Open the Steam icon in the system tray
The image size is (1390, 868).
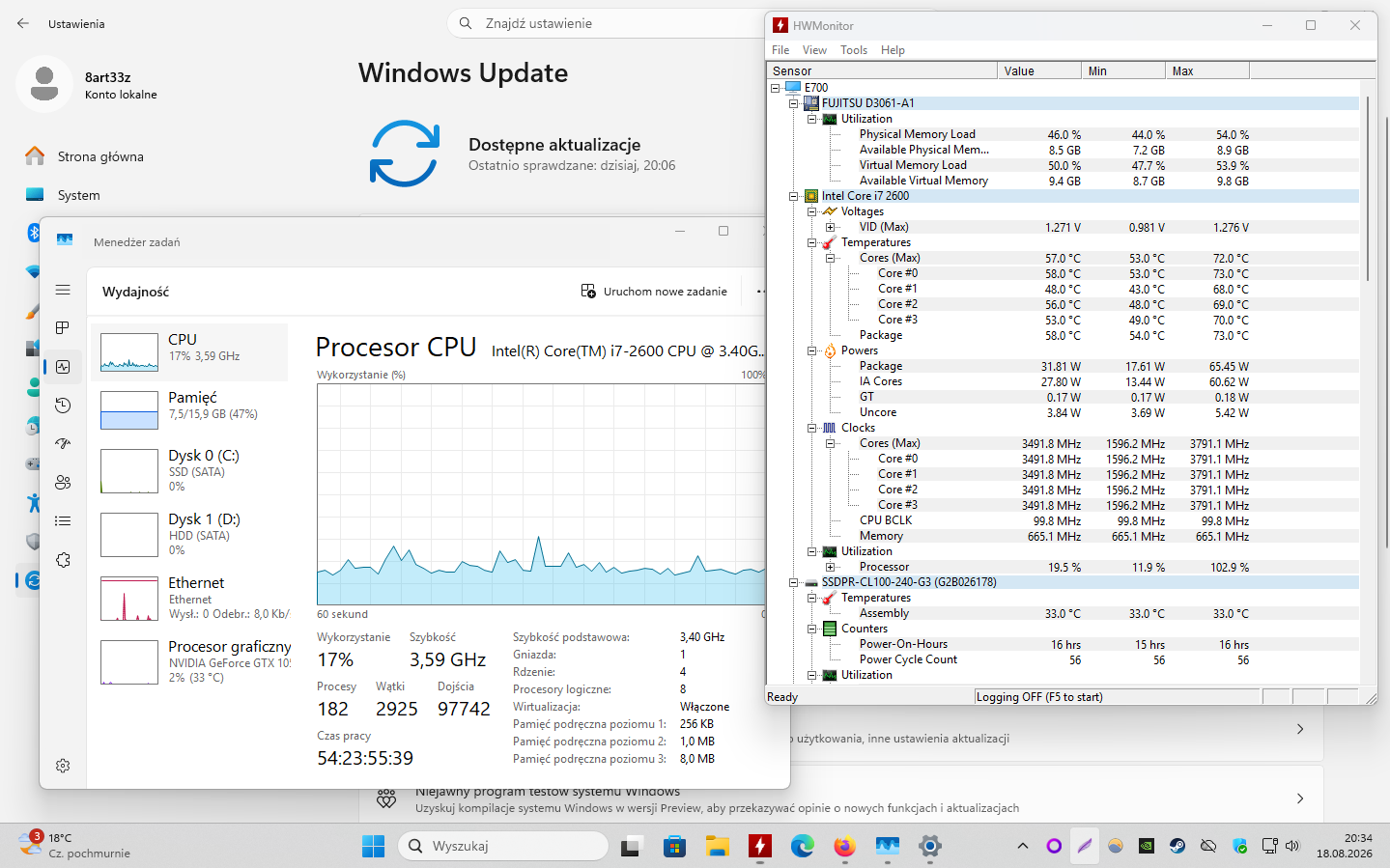point(1177,846)
